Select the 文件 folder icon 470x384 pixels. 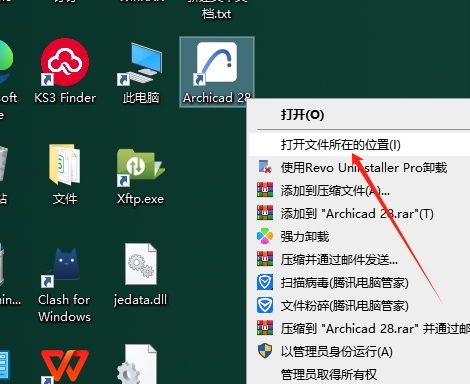65,174
